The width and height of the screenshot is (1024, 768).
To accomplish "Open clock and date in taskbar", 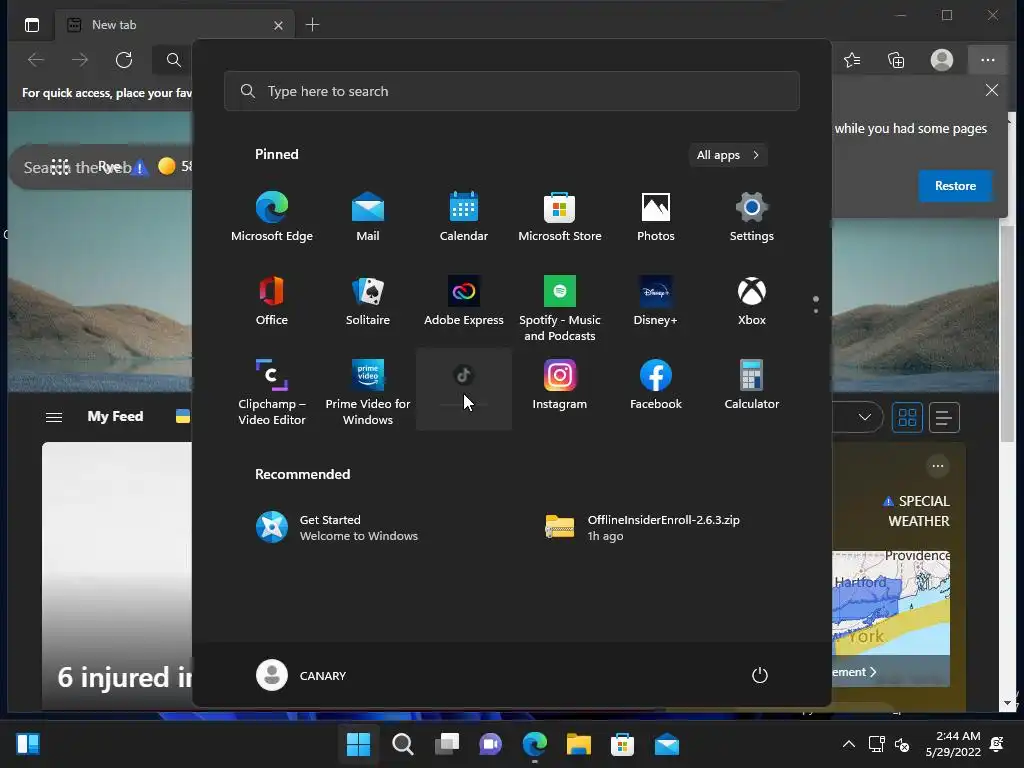I will point(953,744).
